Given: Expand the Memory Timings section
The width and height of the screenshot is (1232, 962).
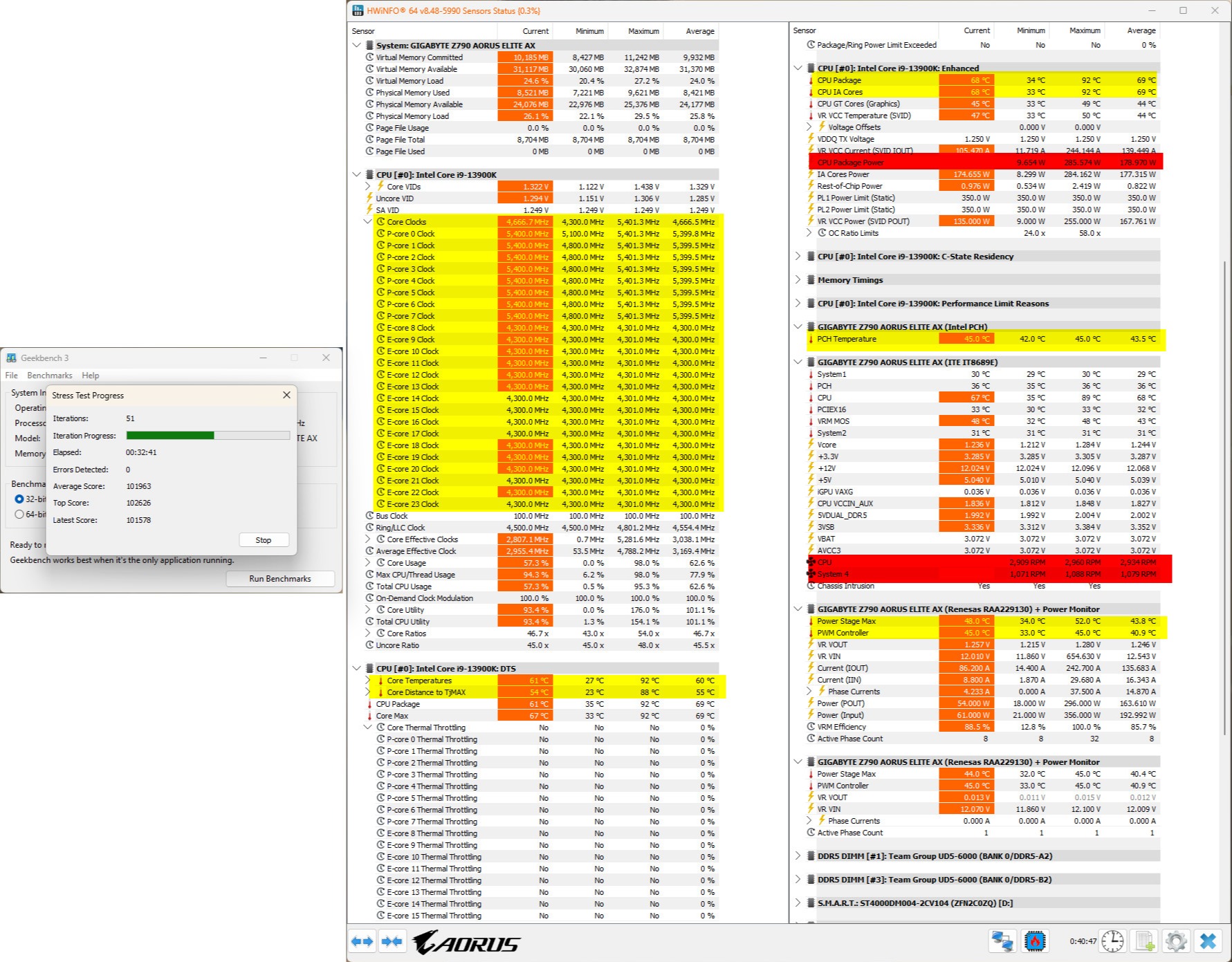Looking at the screenshot, I should click(x=798, y=280).
